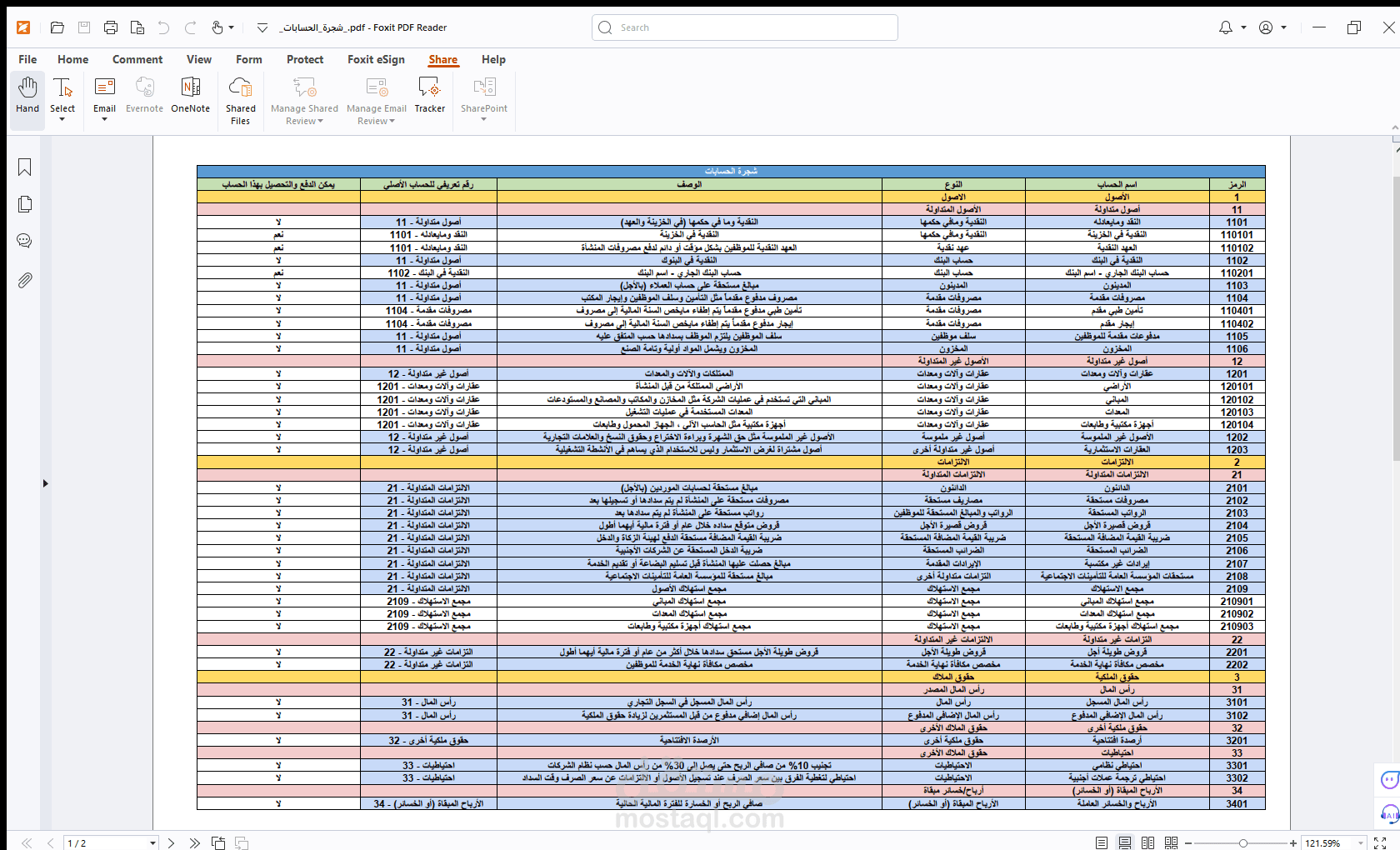Open the File menu
Screen dimensions: 1400x850
point(27,59)
